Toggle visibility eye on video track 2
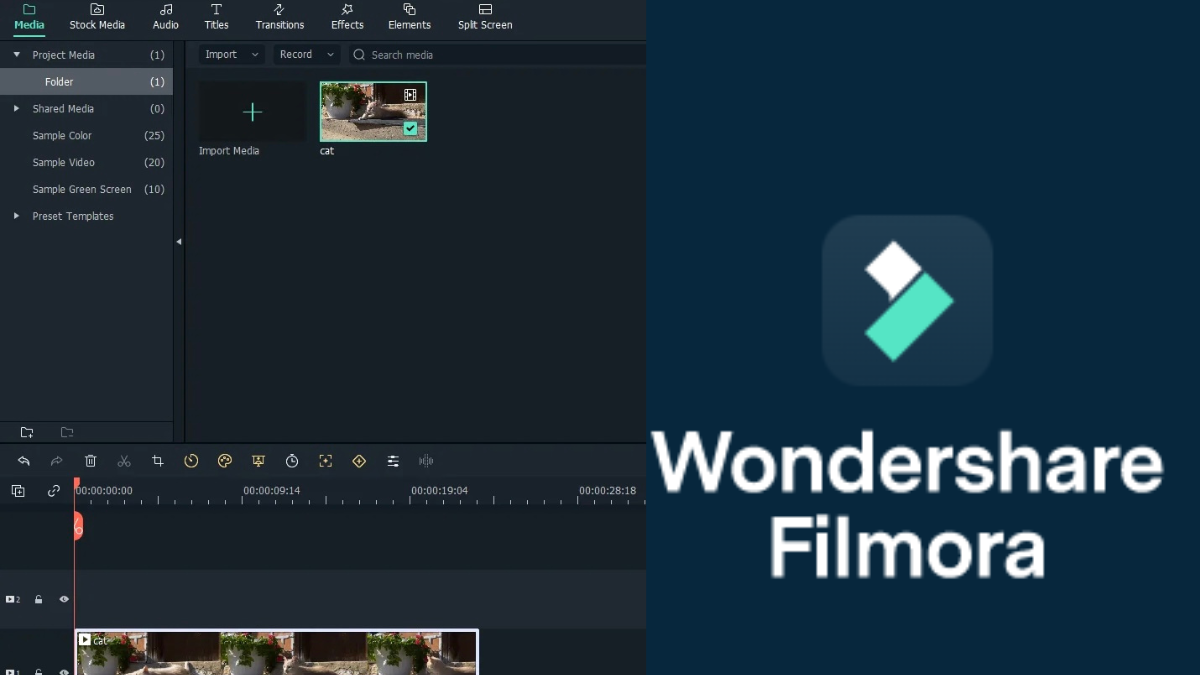This screenshot has width=1200, height=675. tap(64, 600)
